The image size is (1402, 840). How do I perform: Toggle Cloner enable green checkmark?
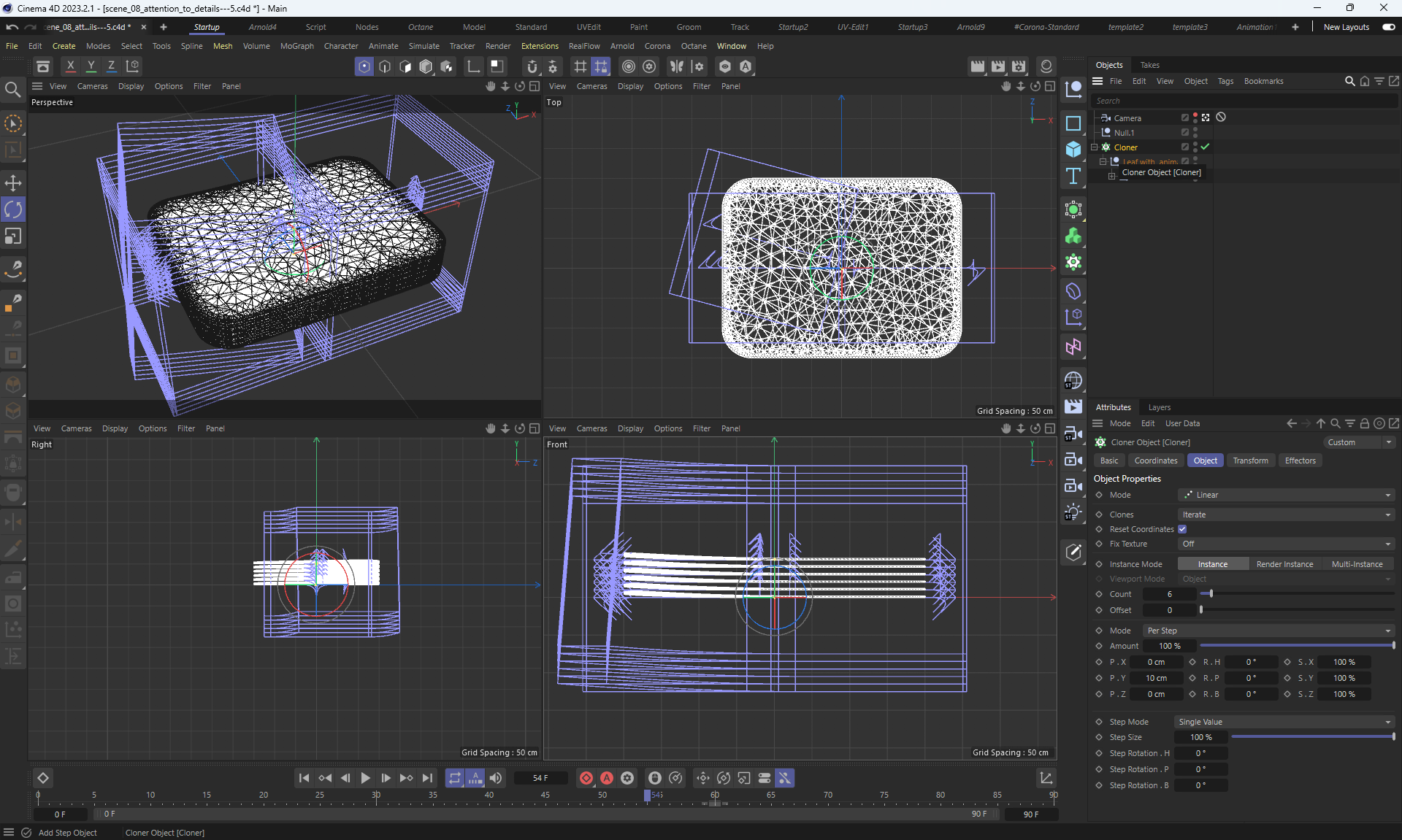coord(1205,147)
